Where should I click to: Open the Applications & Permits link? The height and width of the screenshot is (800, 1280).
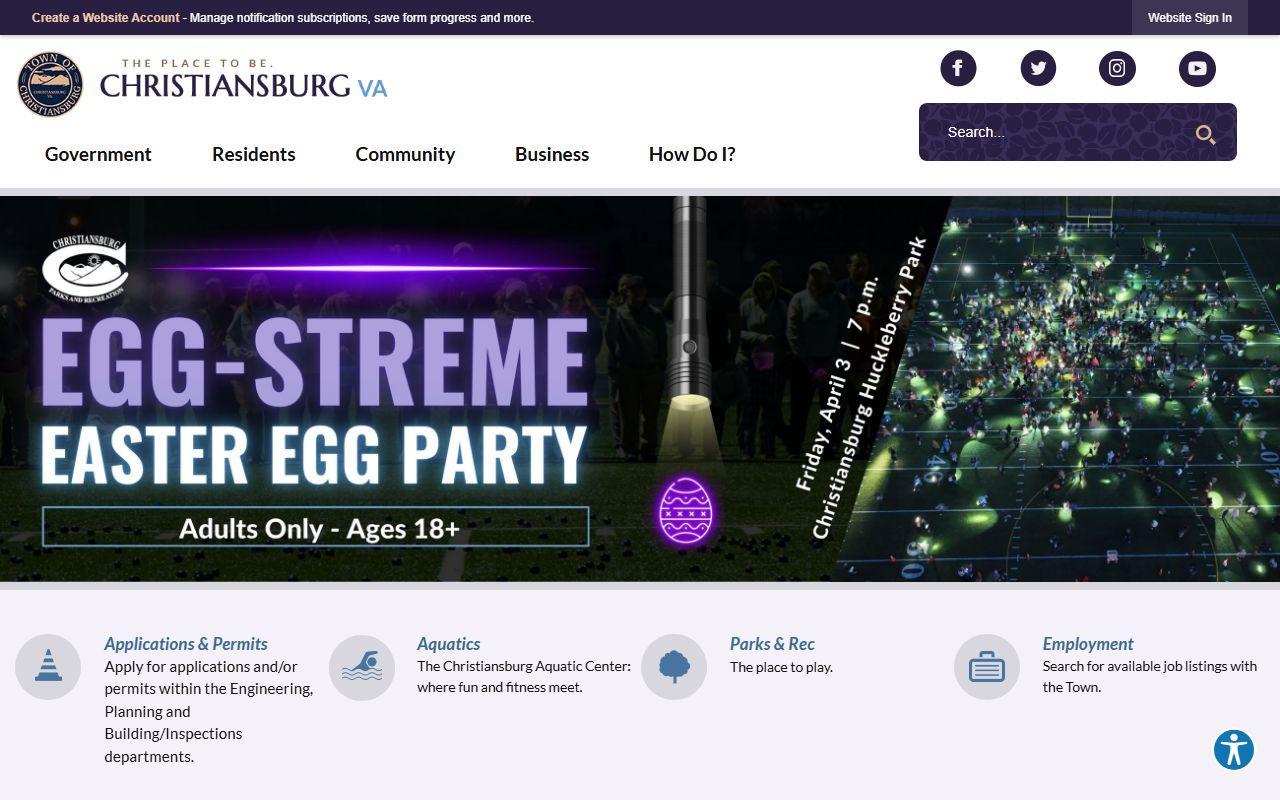pos(186,644)
